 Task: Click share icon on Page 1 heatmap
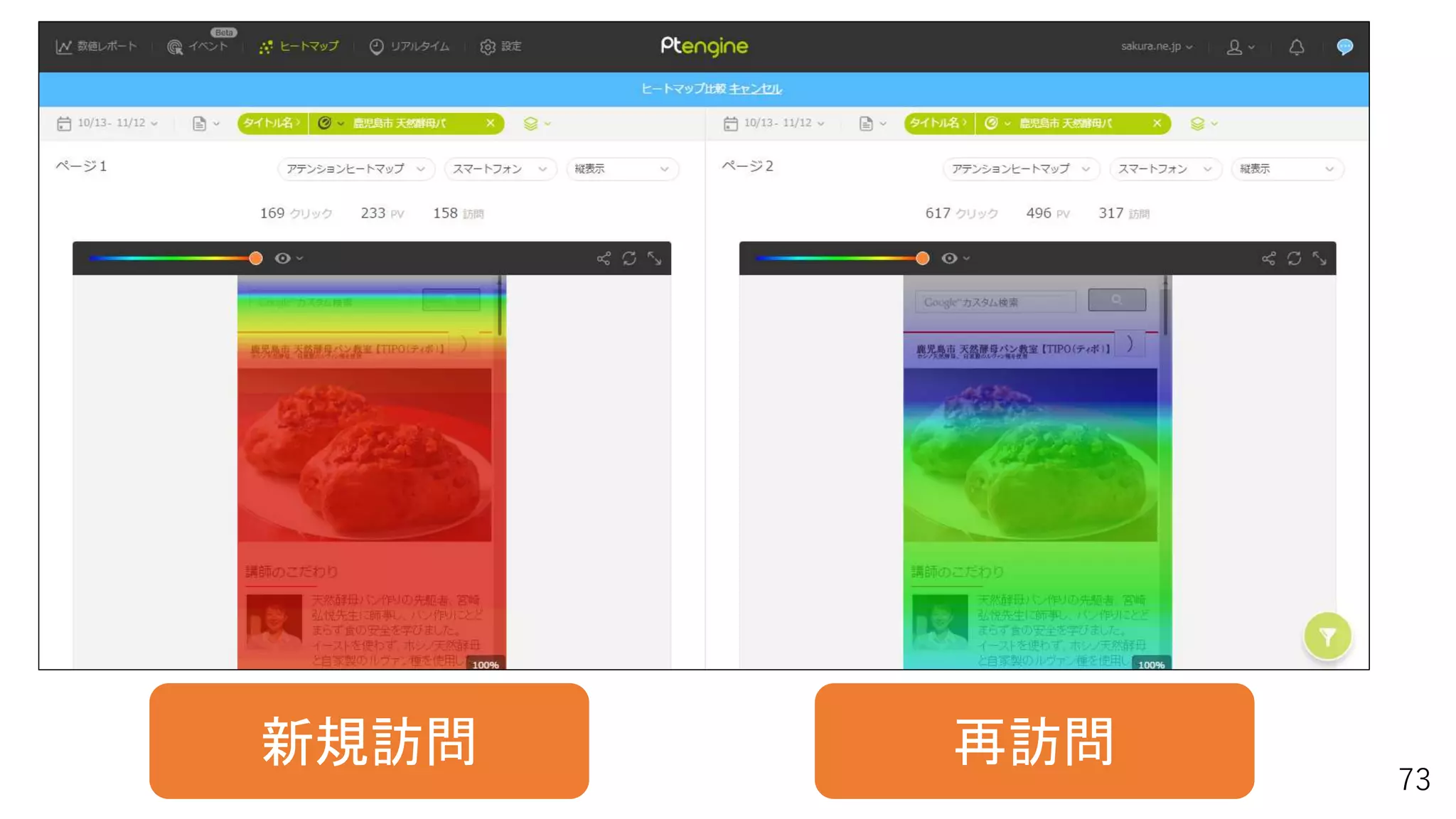603,258
